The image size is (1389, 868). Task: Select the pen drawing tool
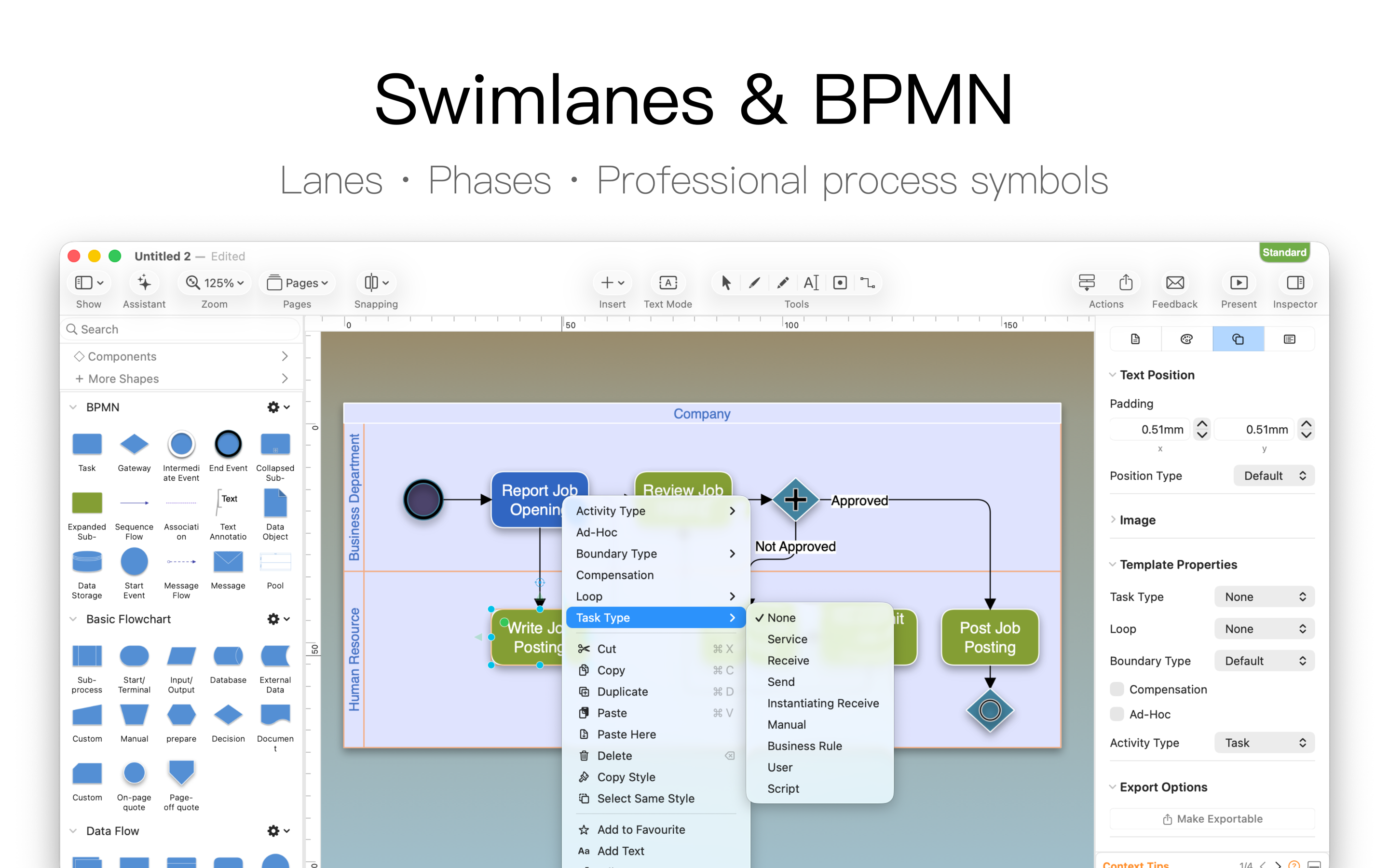click(754, 283)
